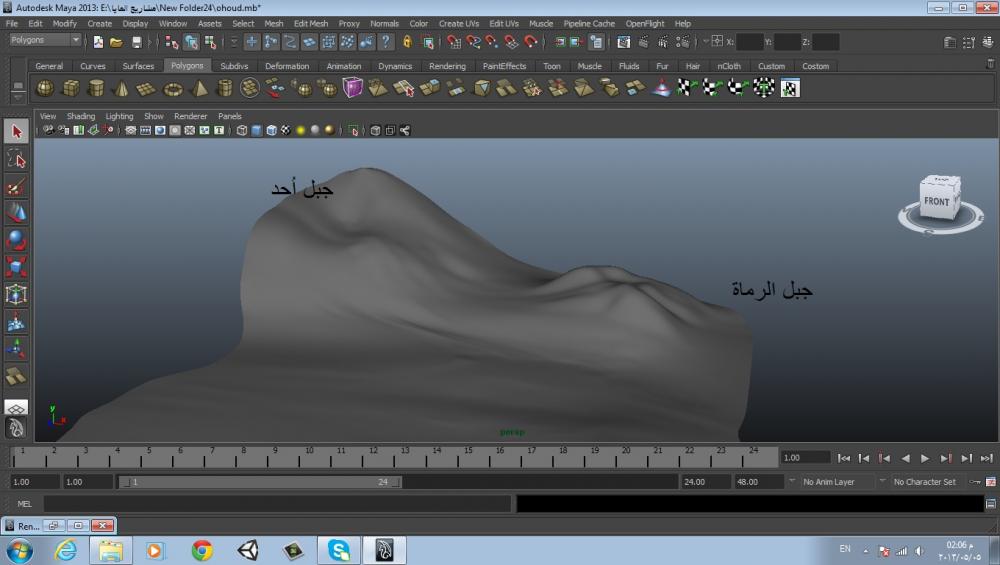The width and height of the screenshot is (1000, 565).
Task: Click the MEL command input field
Action: tap(277, 504)
